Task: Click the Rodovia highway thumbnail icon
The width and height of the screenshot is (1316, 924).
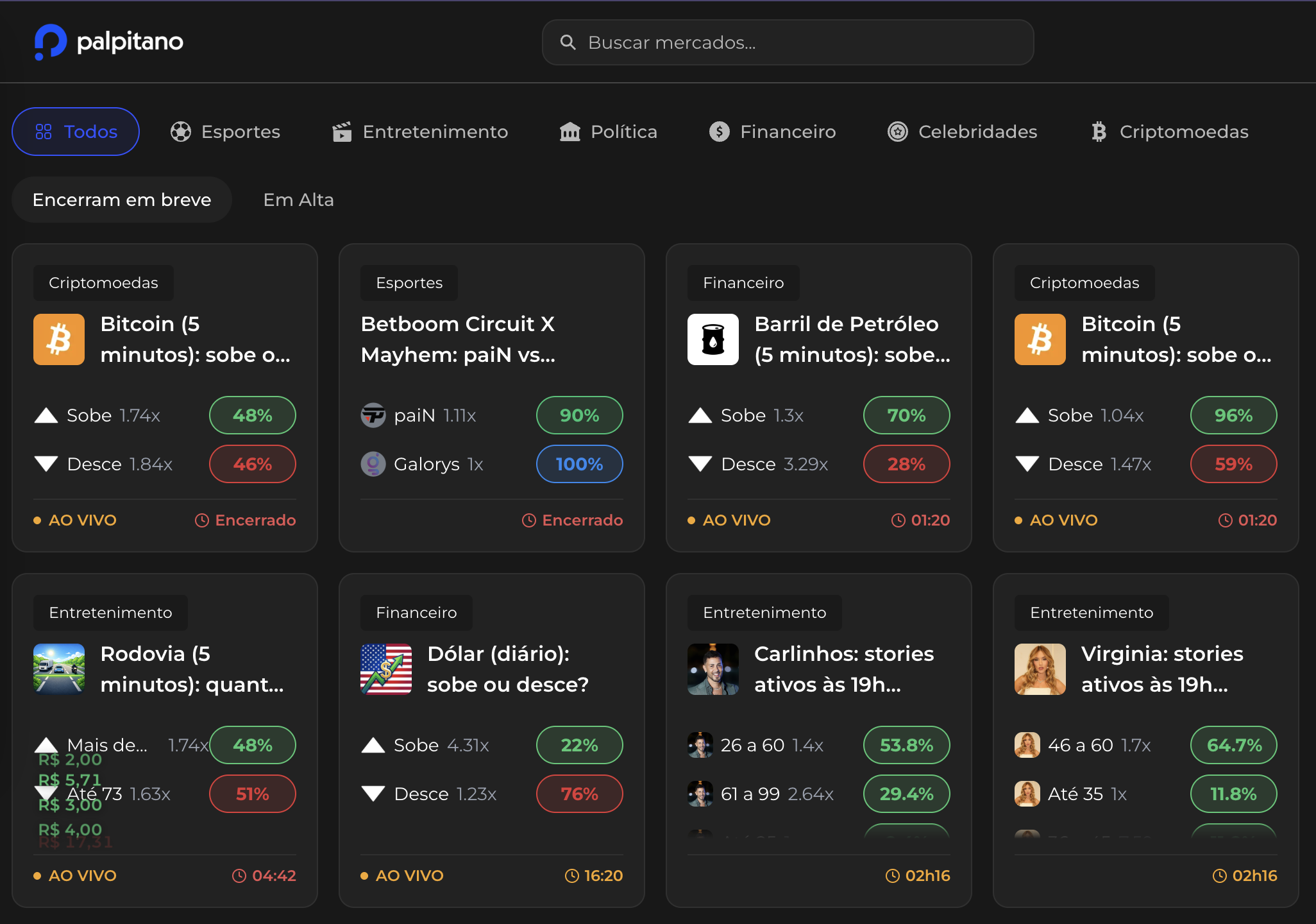Action: 59,669
